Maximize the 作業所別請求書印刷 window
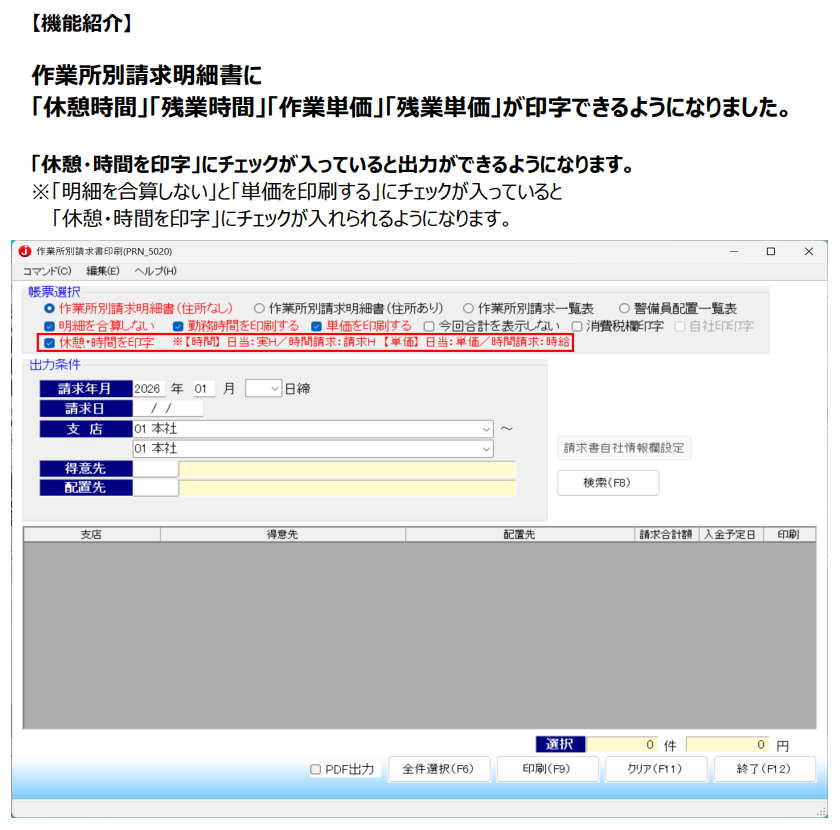 point(771,252)
